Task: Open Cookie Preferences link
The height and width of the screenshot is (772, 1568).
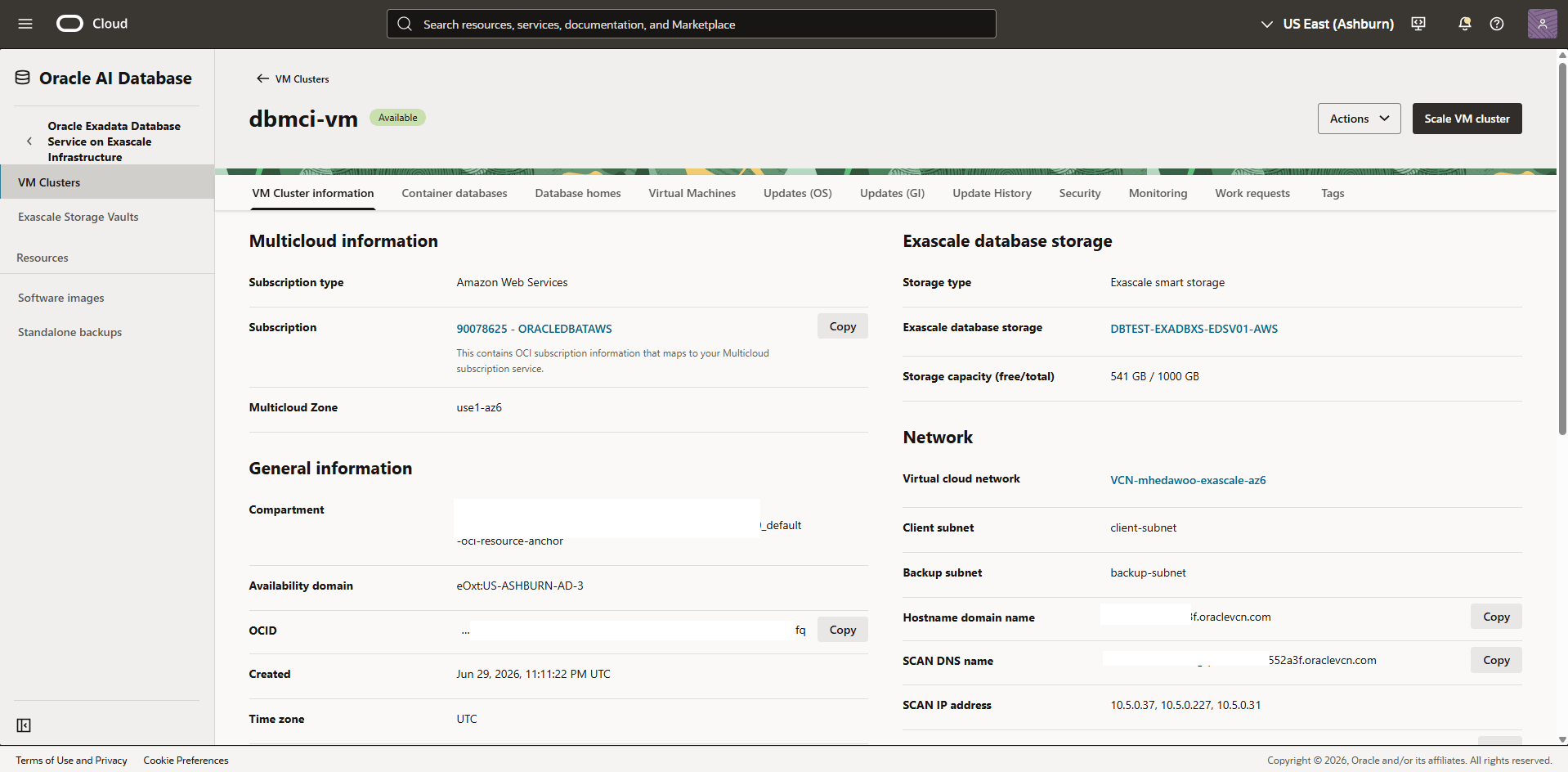Action: point(186,761)
